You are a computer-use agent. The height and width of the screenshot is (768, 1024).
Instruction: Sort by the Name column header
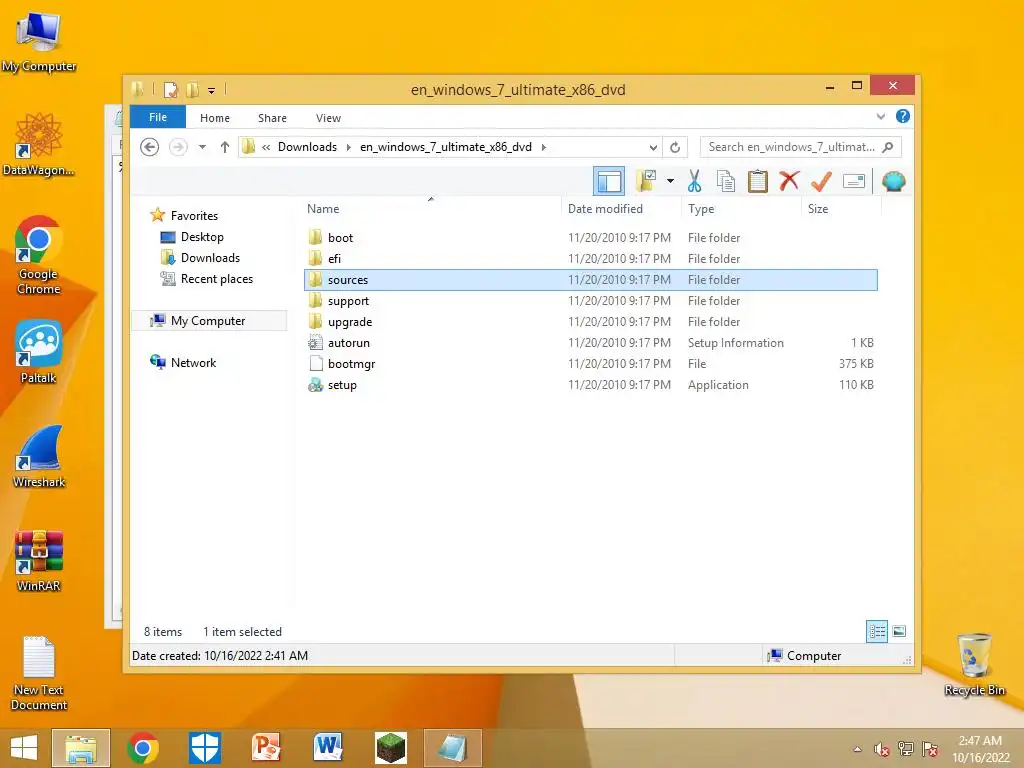click(323, 209)
